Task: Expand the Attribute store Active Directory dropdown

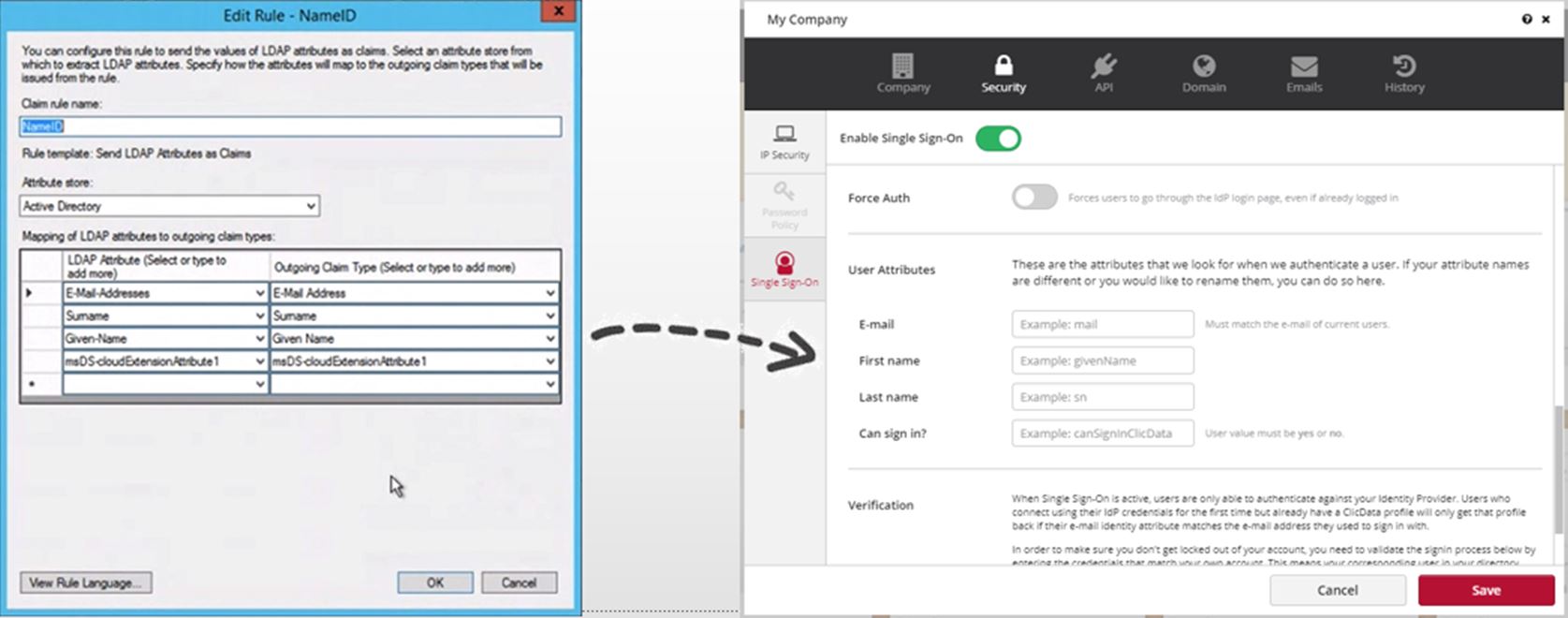Action: pyautogui.click(x=311, y=206)
